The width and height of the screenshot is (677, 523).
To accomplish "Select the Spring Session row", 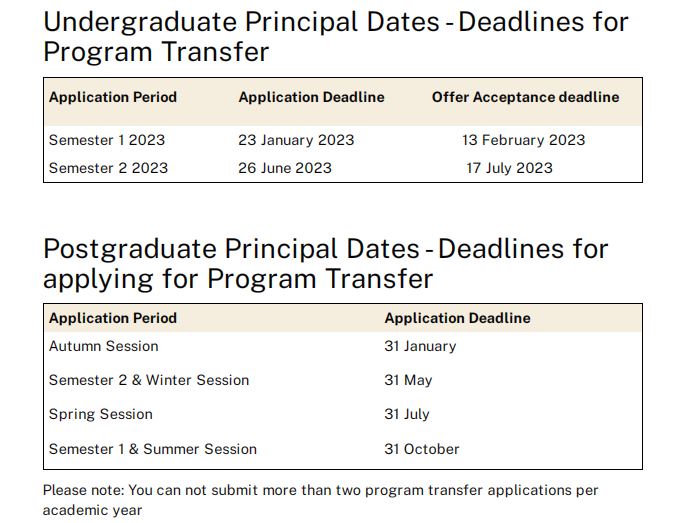I will pyautogui.click(x=343, y=415).
